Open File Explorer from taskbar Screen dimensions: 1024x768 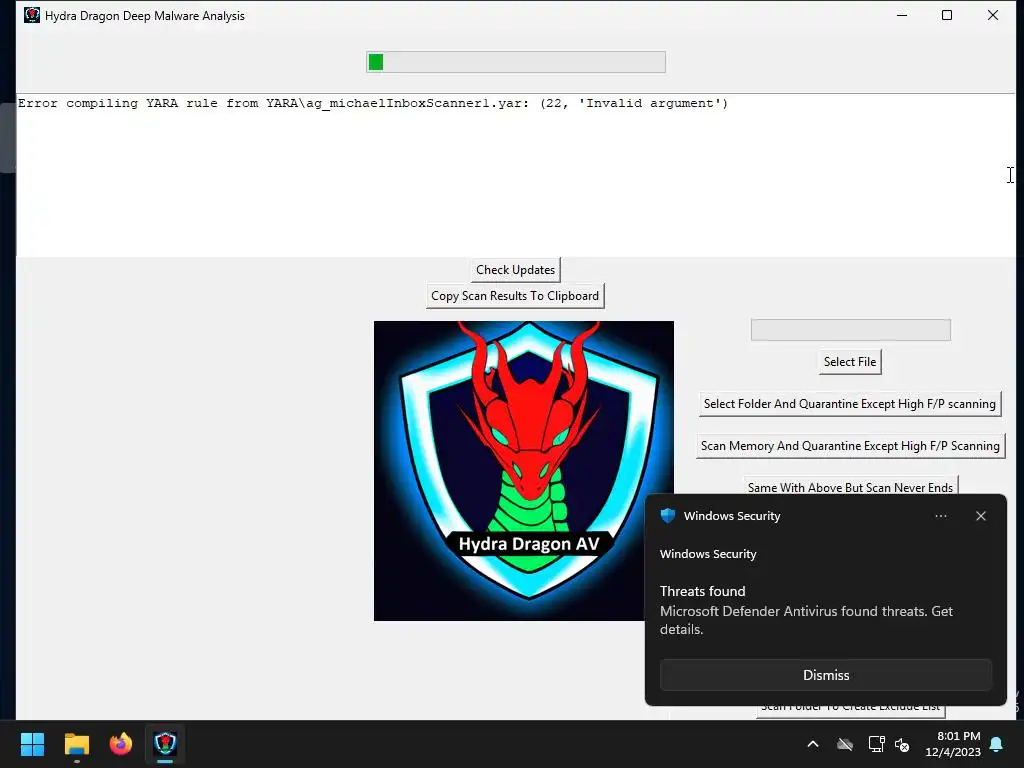(x=76, y=744)
